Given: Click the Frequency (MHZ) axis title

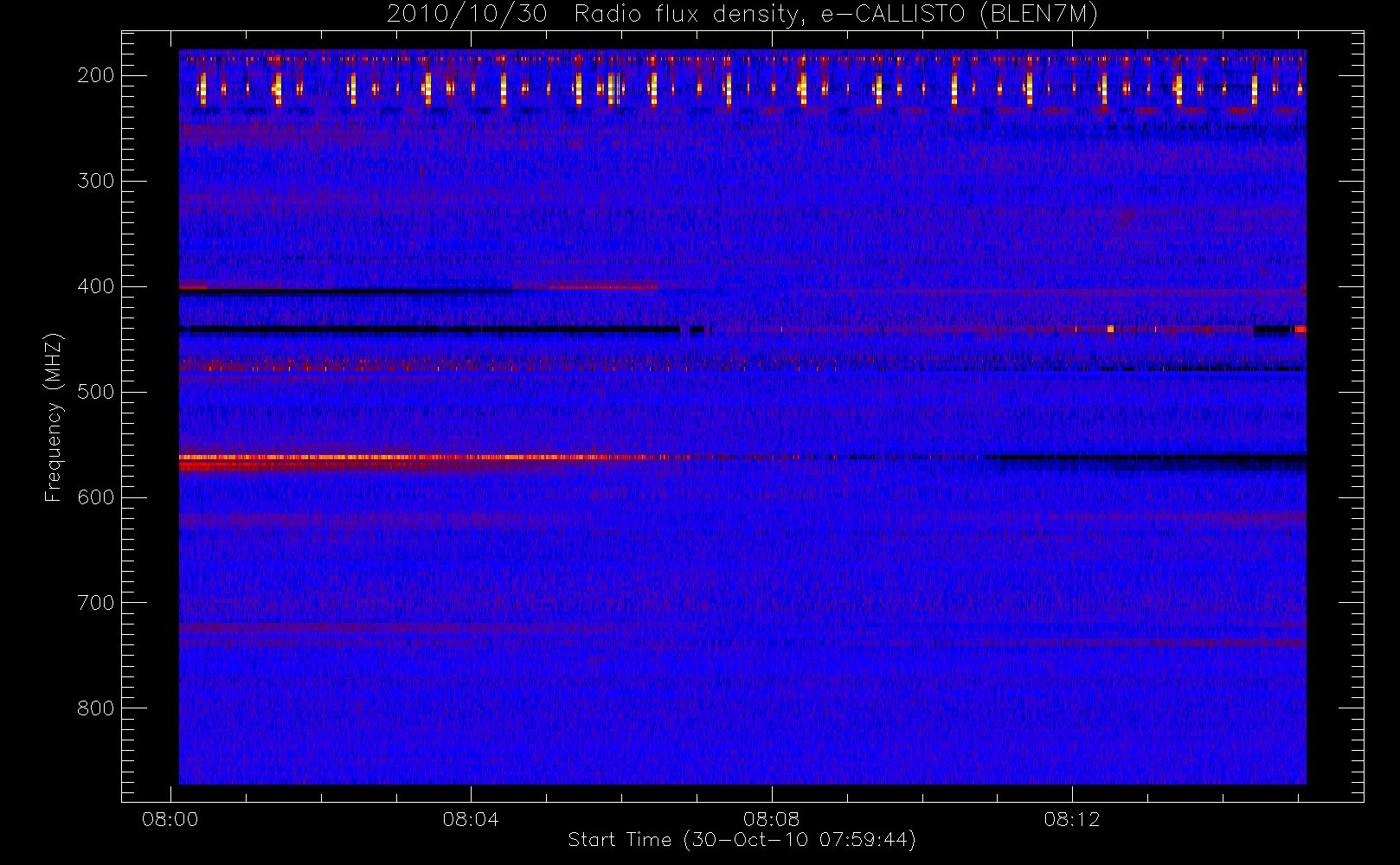Looking at the screenshot, I should tap(54, 417).
